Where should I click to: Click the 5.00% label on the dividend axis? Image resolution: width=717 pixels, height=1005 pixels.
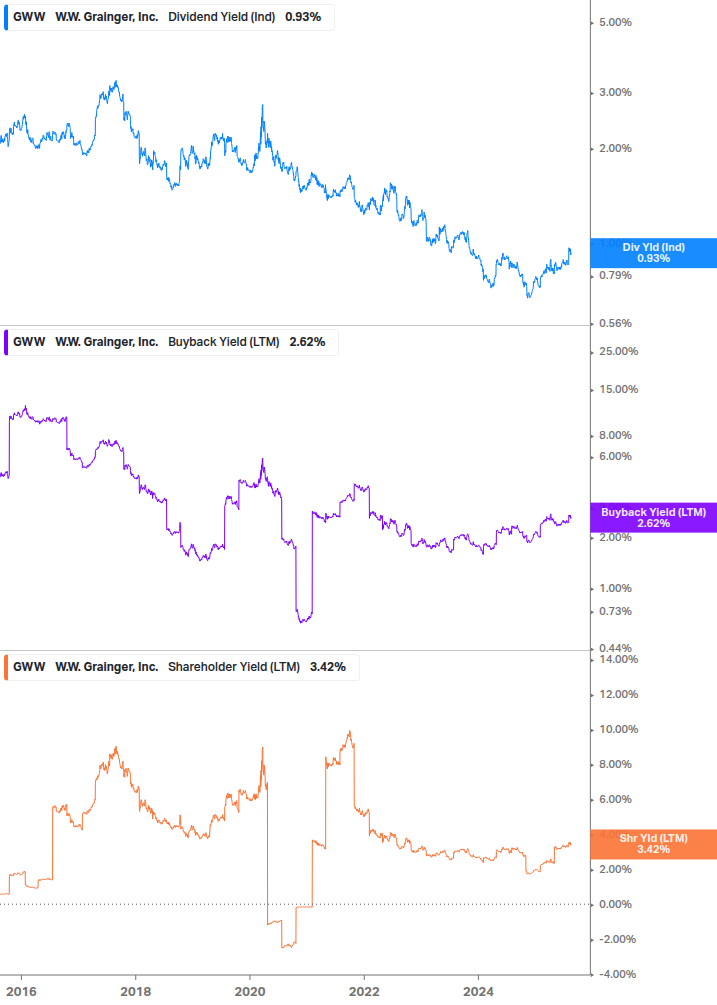pyautogui.click(x=615, y=22)
